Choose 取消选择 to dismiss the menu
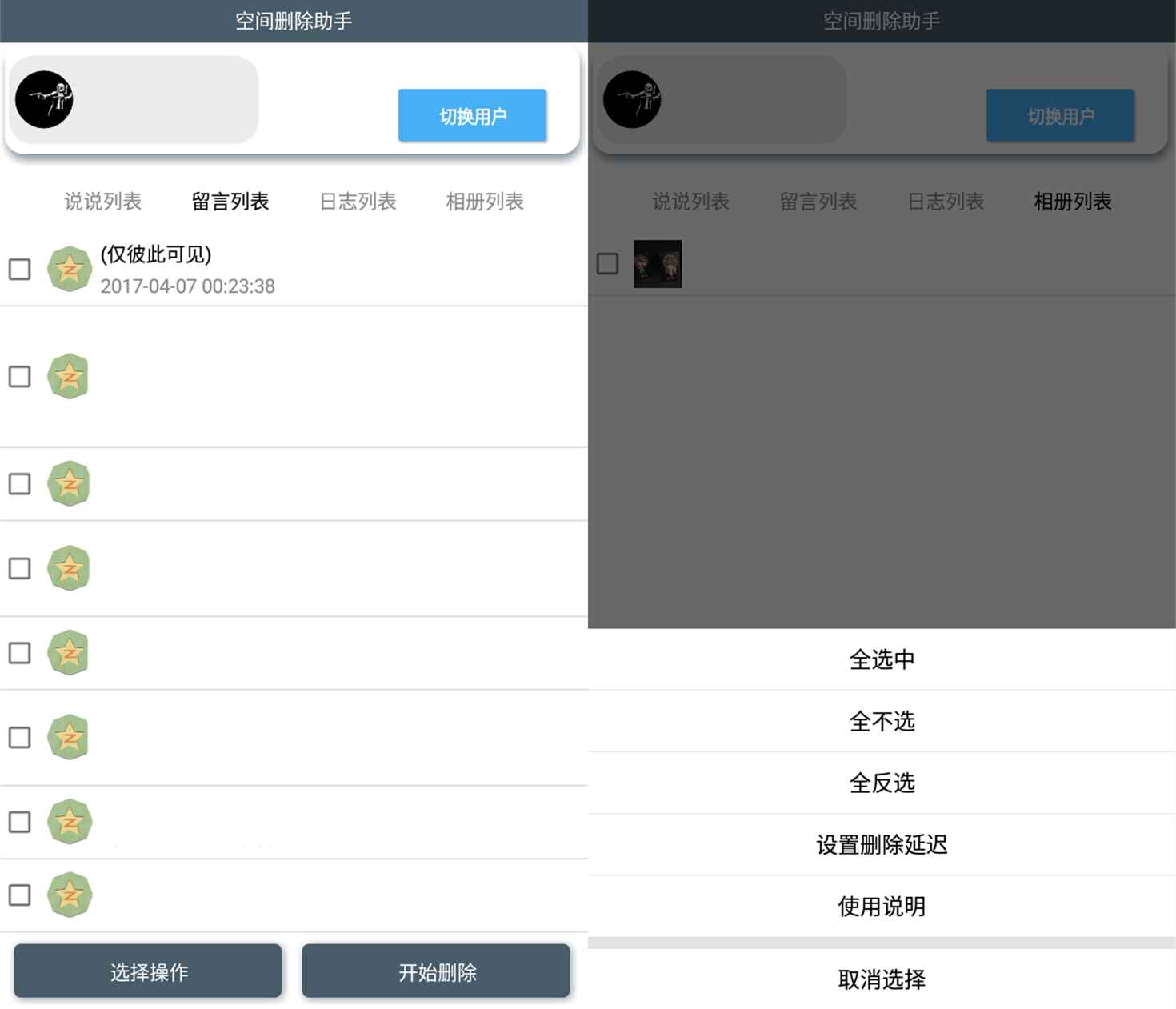Viewport: 1176px width, 1009px height. click(x=882, y=979)
